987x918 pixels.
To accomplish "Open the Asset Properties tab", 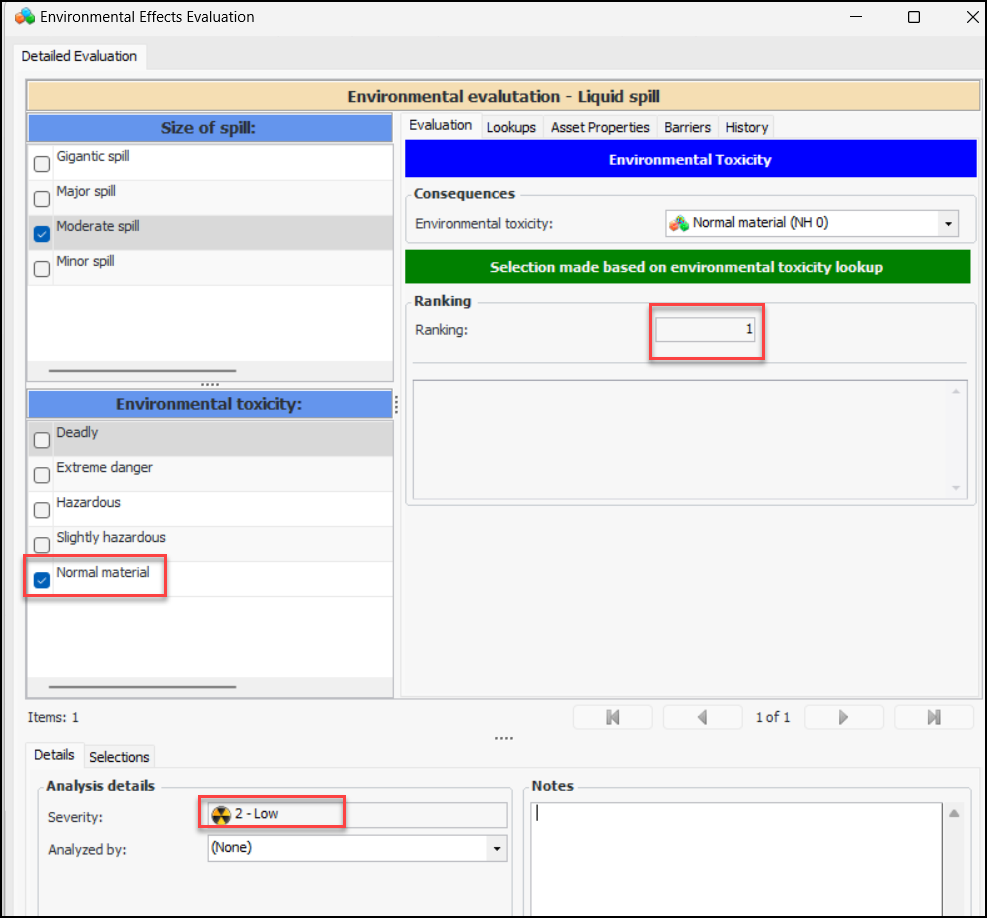I will 600,127.
